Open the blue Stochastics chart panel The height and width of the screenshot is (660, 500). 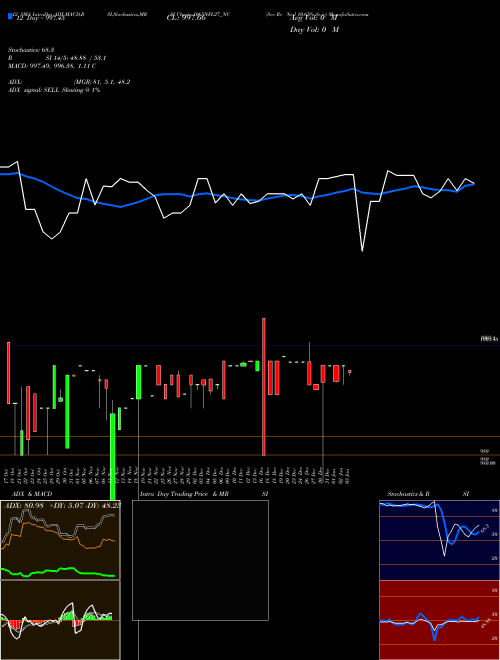pos(439,540)
